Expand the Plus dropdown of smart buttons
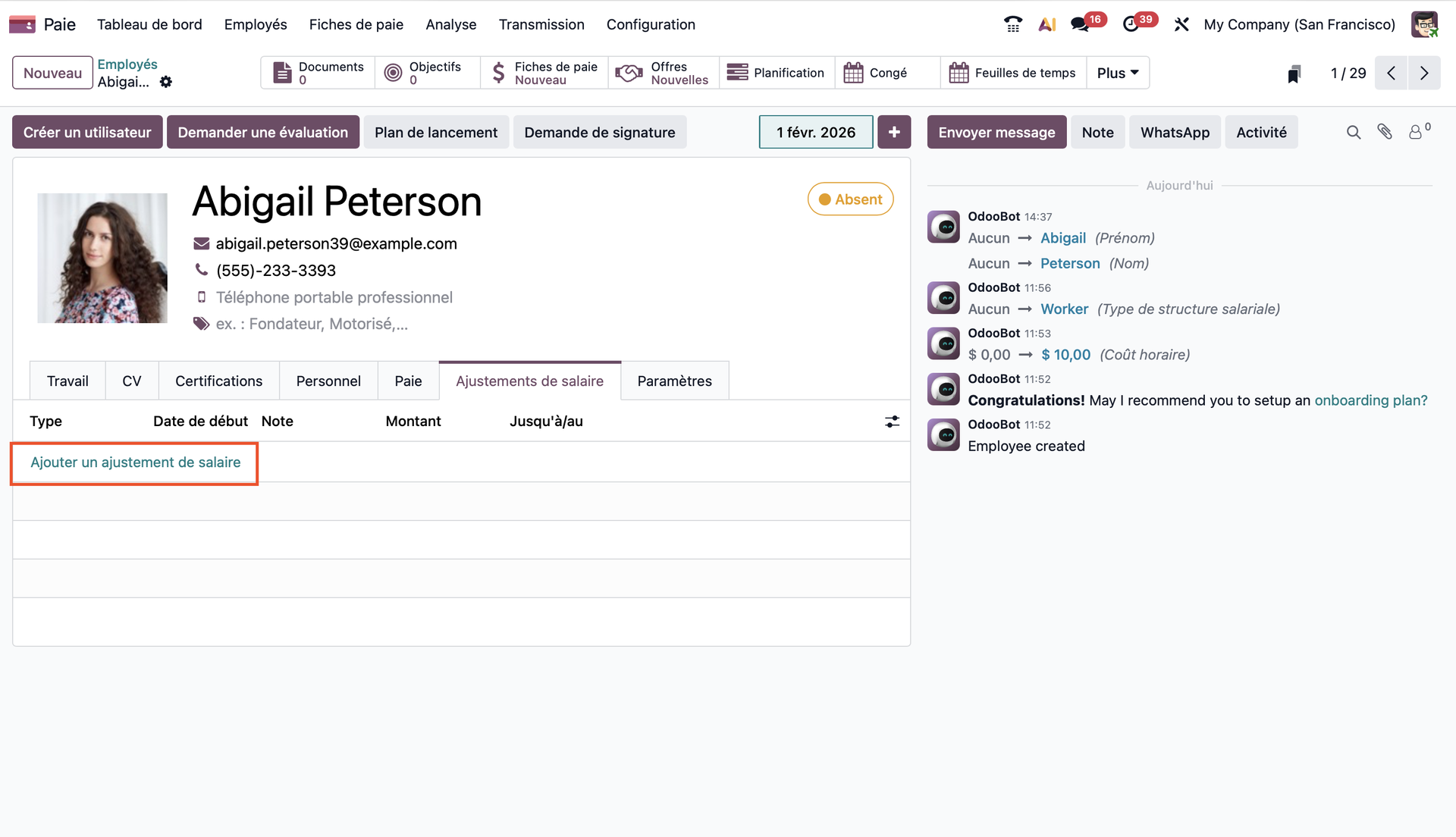 pos(1118,73)
